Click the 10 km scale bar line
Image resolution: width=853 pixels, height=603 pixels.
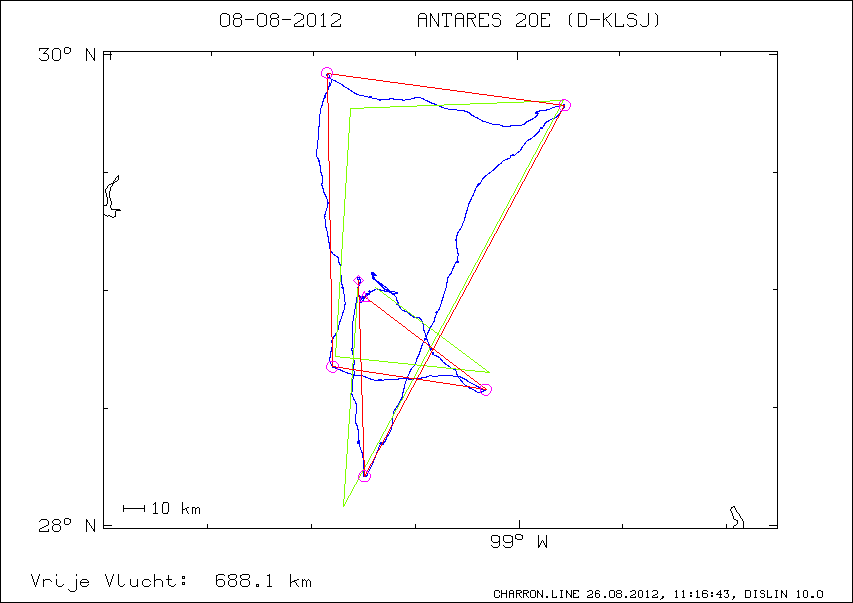[134, 508]
